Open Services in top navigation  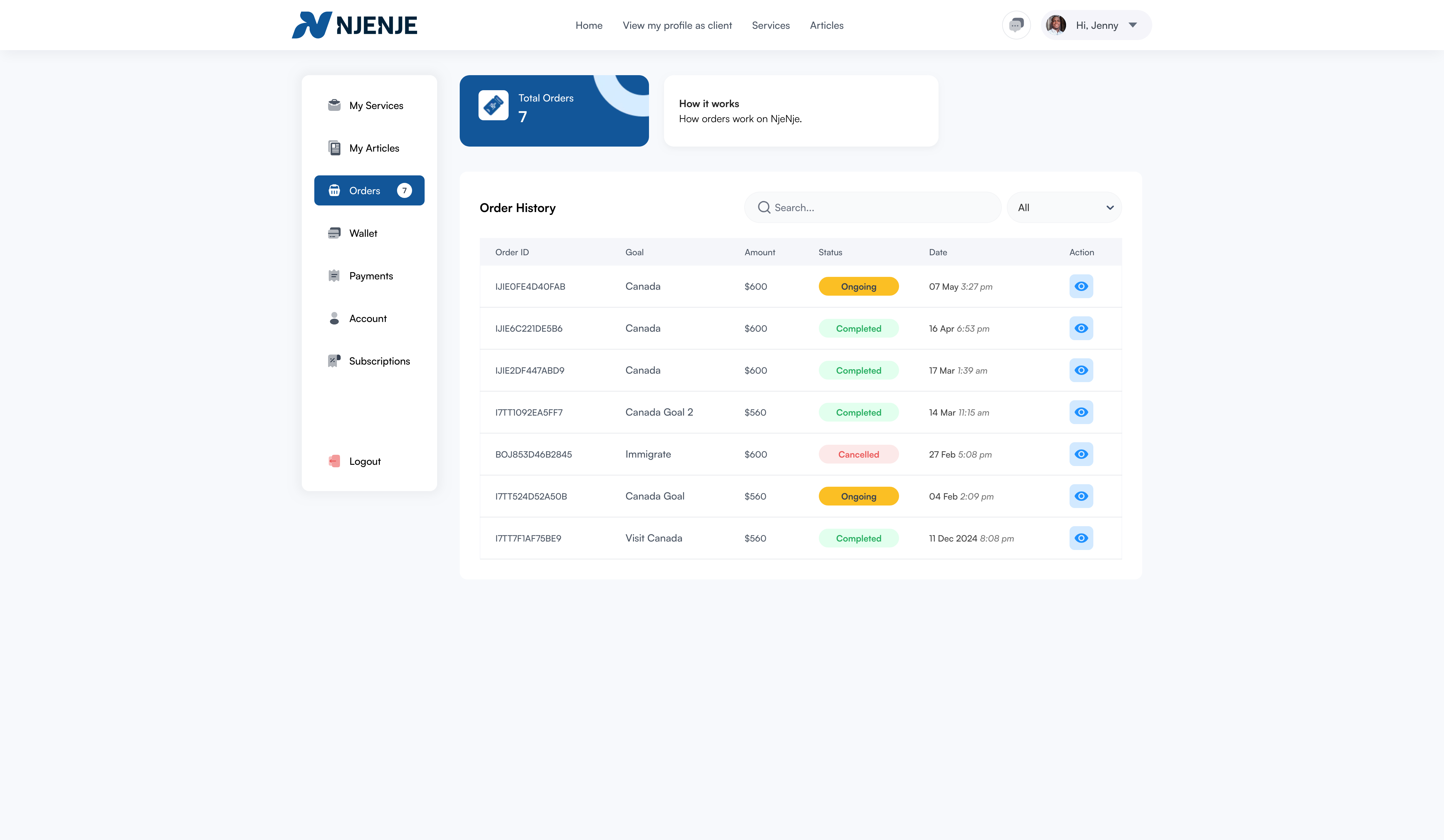pos(770,25)
